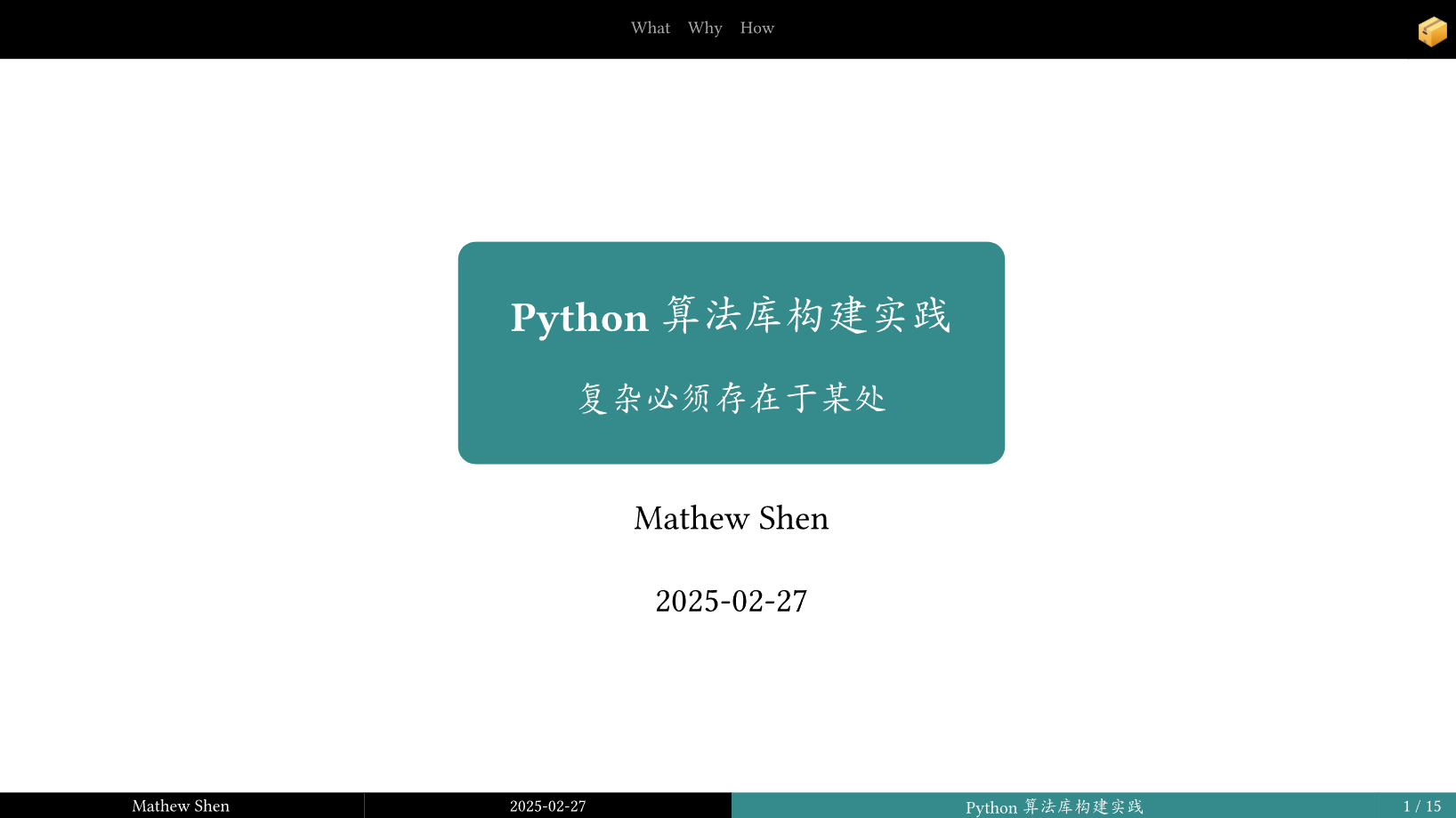Click "Mathew Shen" in the footer bar
1456x818 pixels.
tap(181, 806)
